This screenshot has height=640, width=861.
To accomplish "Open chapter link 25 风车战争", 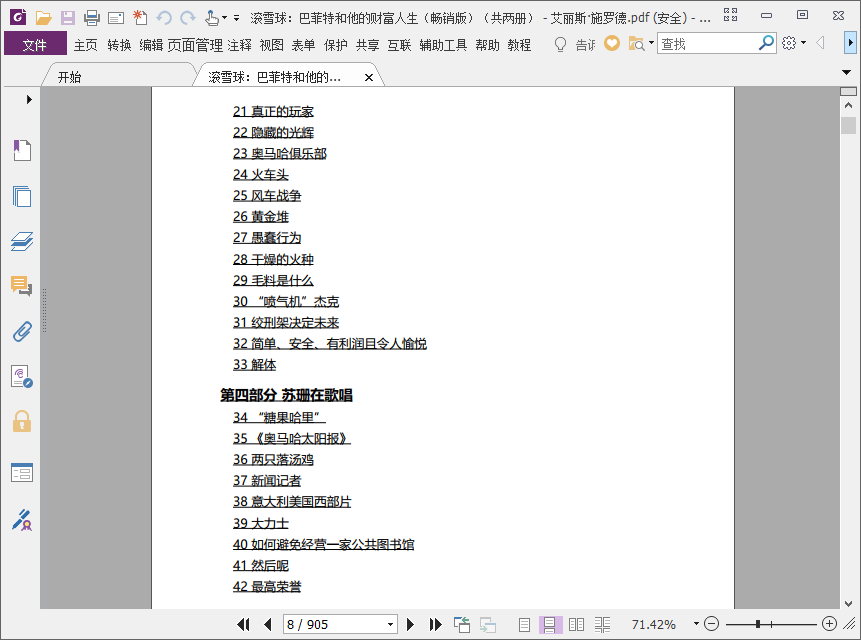I will click(x=267, y=195).
